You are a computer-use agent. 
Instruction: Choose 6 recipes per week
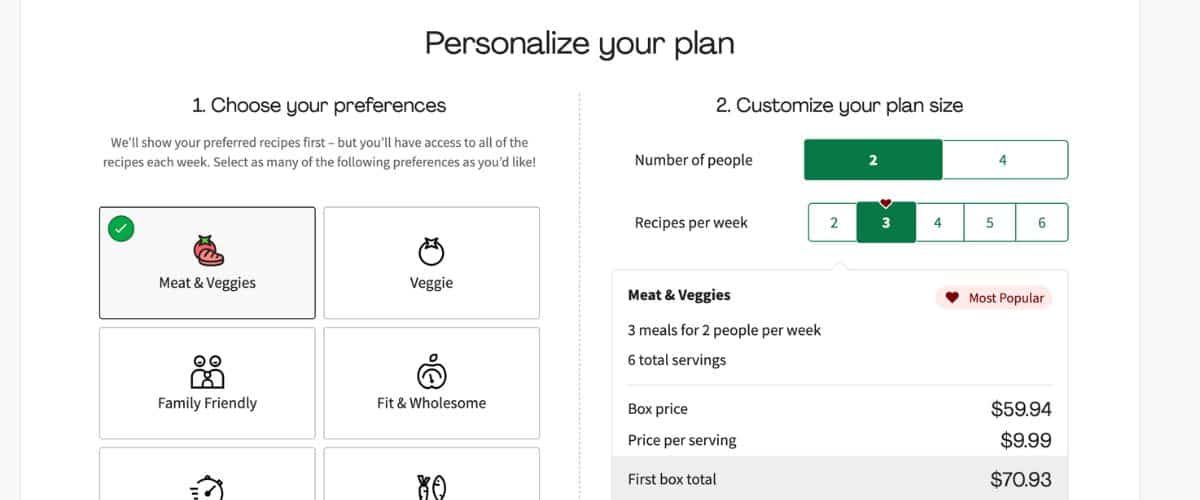1042,223
